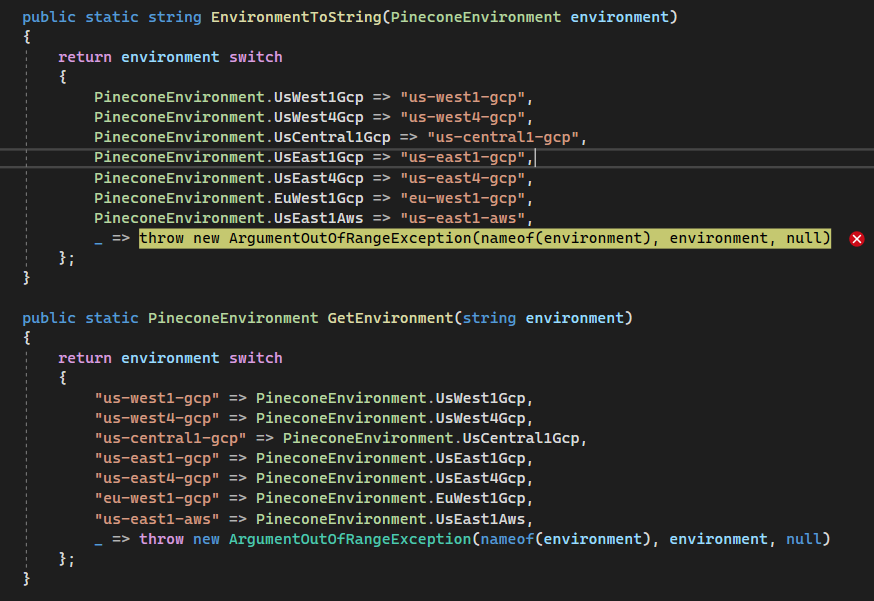Click the EnvironmentToString method name
The height and width of the screenshot is (601, 874).
pyautogui.click(x=296, y=17)
